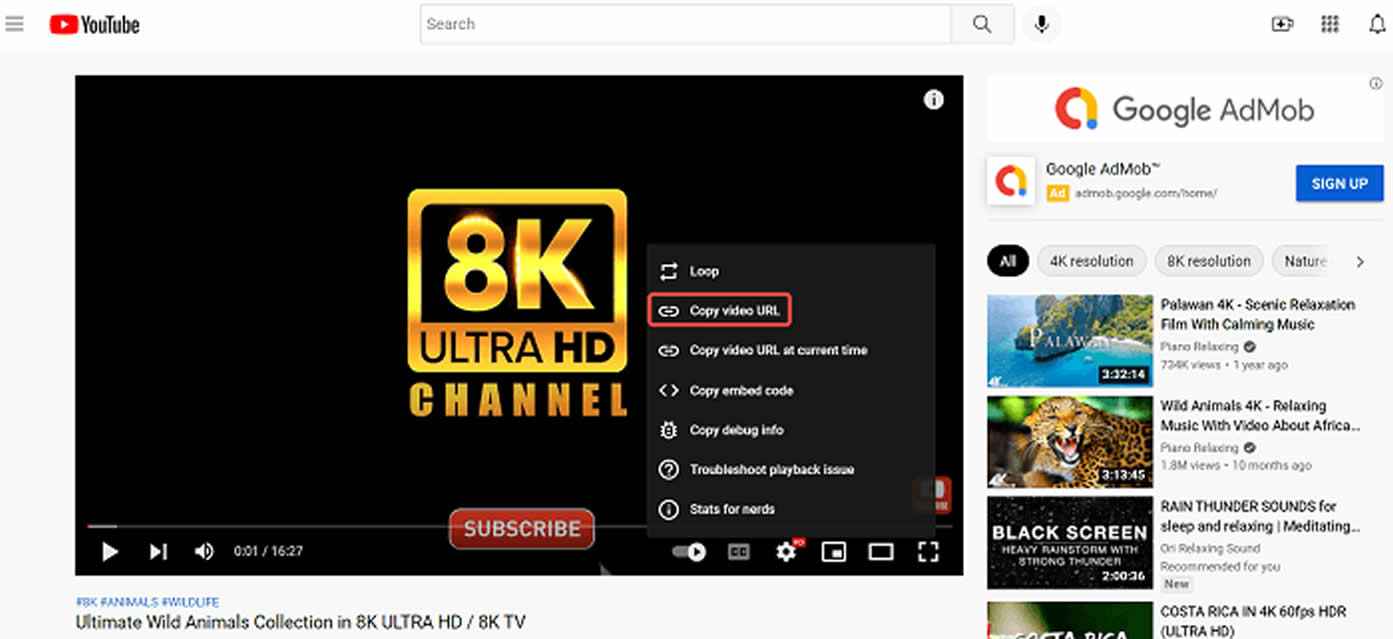Open the hamburger guide menu

pos(14,24)
